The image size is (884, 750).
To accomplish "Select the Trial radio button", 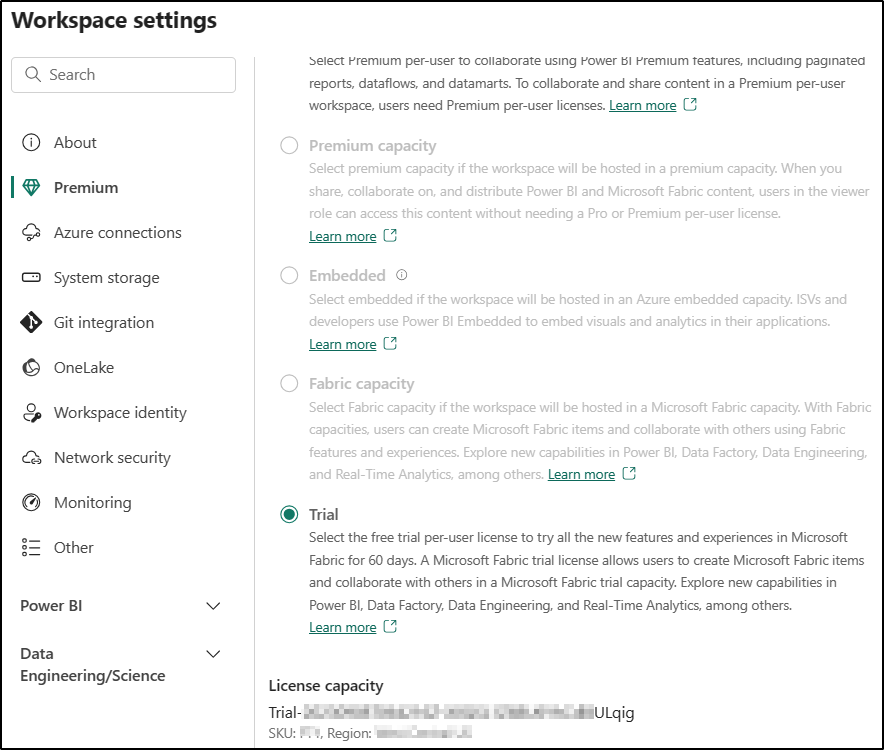I will pyautogui.click(x=289, y=514).
